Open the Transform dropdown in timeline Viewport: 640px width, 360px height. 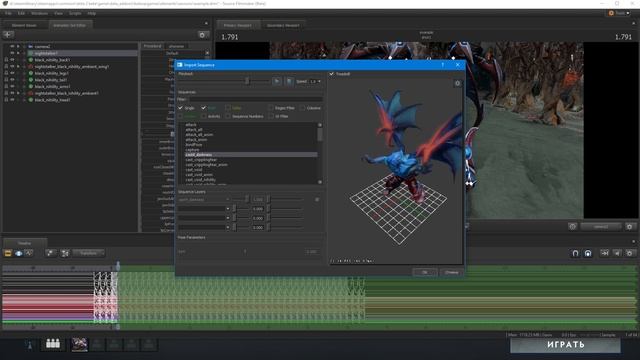pyautogui.click(x=88, y=253)
